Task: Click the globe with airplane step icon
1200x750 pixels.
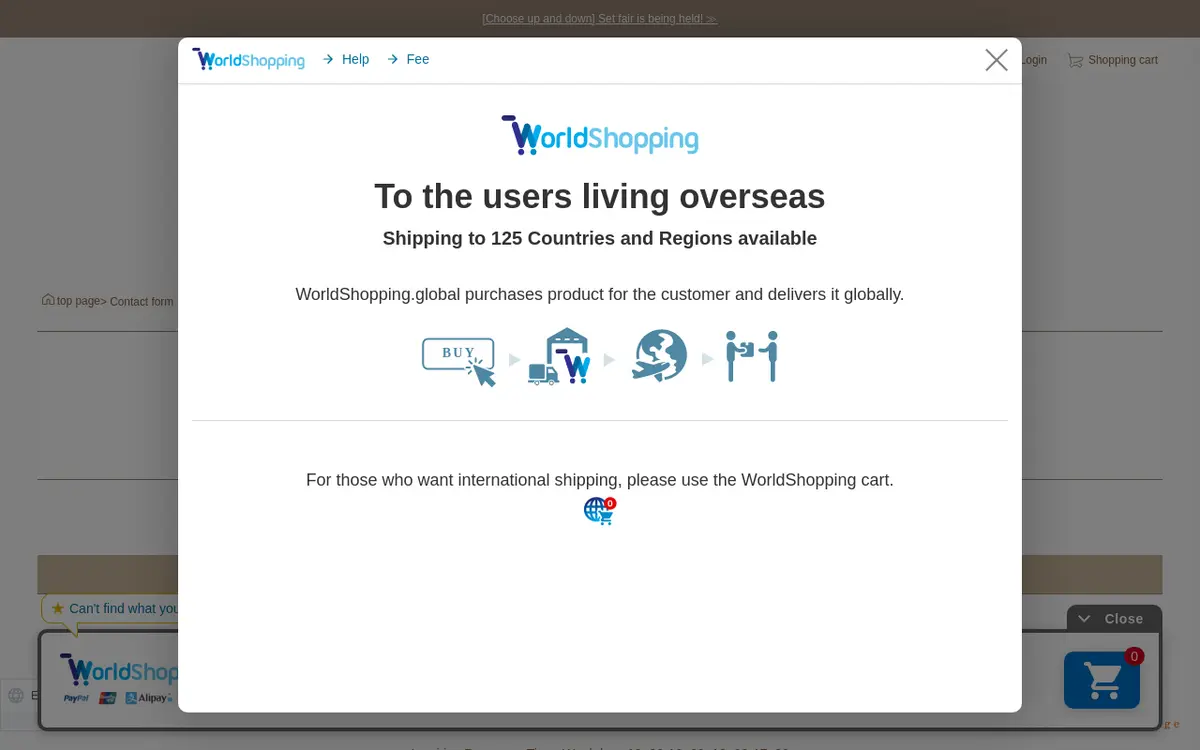Action: 659,356
